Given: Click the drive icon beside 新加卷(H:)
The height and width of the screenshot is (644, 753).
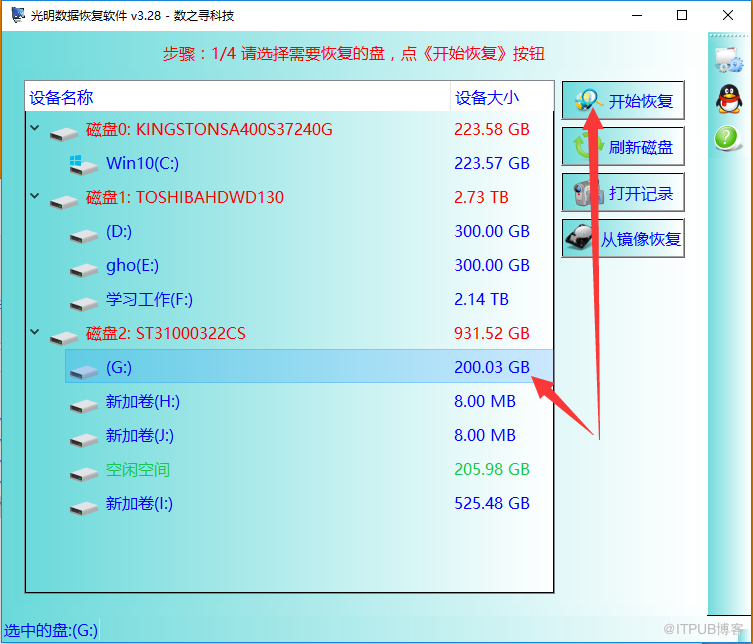Looking at the screenshot, I should 84,406.
